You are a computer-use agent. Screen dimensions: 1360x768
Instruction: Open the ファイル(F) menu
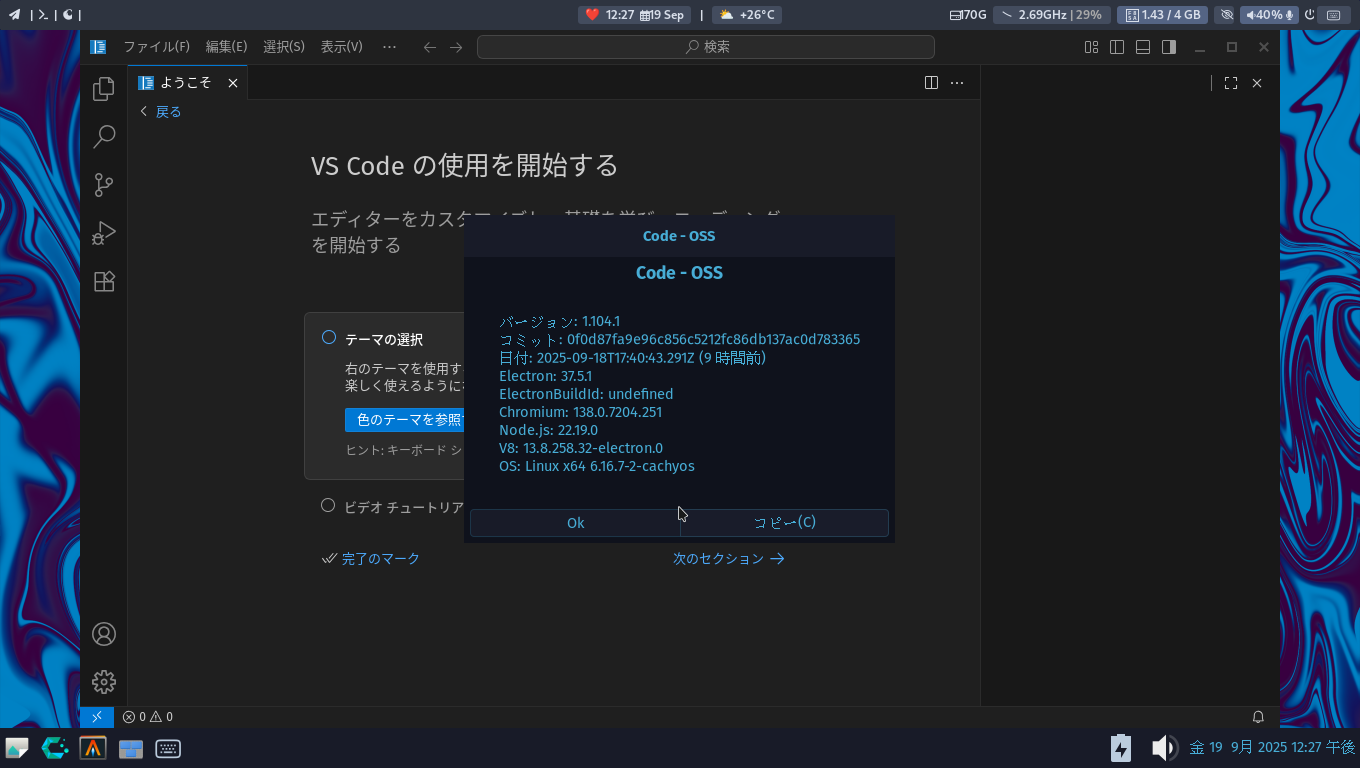click(157, 47)
